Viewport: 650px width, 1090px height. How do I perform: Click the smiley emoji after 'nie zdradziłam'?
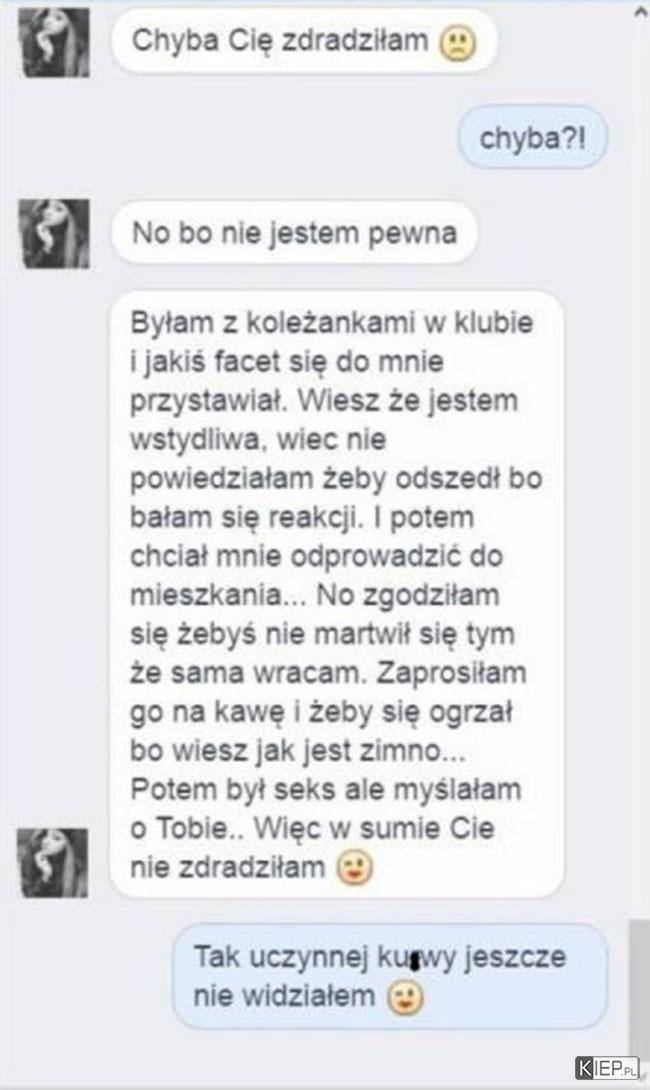pyautogui.click(x=355, y=868)
